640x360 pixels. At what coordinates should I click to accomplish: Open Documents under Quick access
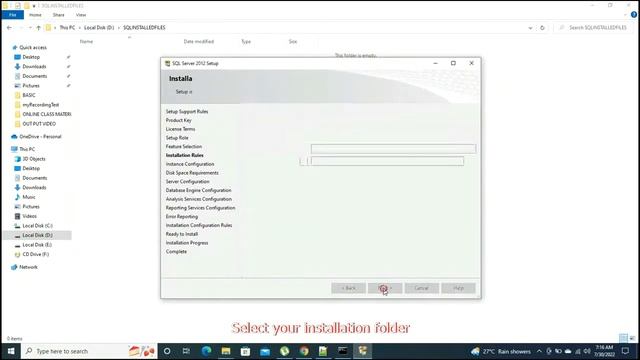(x=34, y=76)
